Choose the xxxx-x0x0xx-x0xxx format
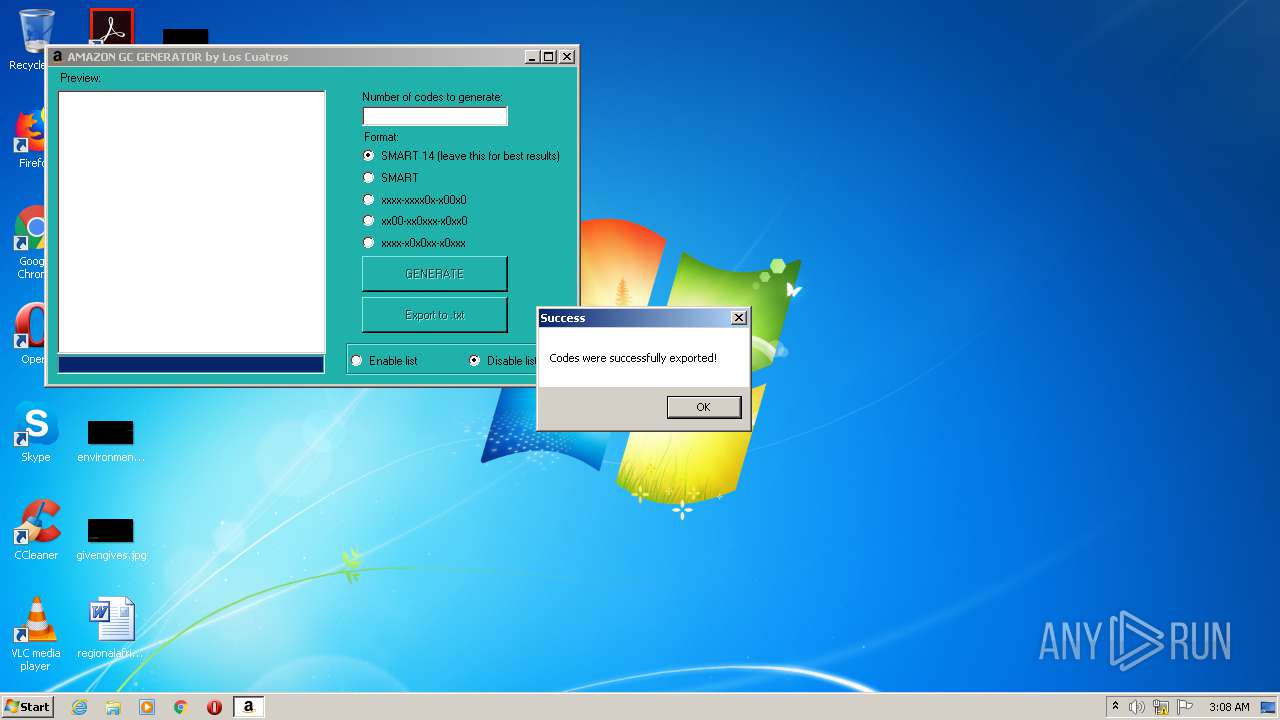The height and width of the screenshot is (720, 1280). click(x=369, y=243)
